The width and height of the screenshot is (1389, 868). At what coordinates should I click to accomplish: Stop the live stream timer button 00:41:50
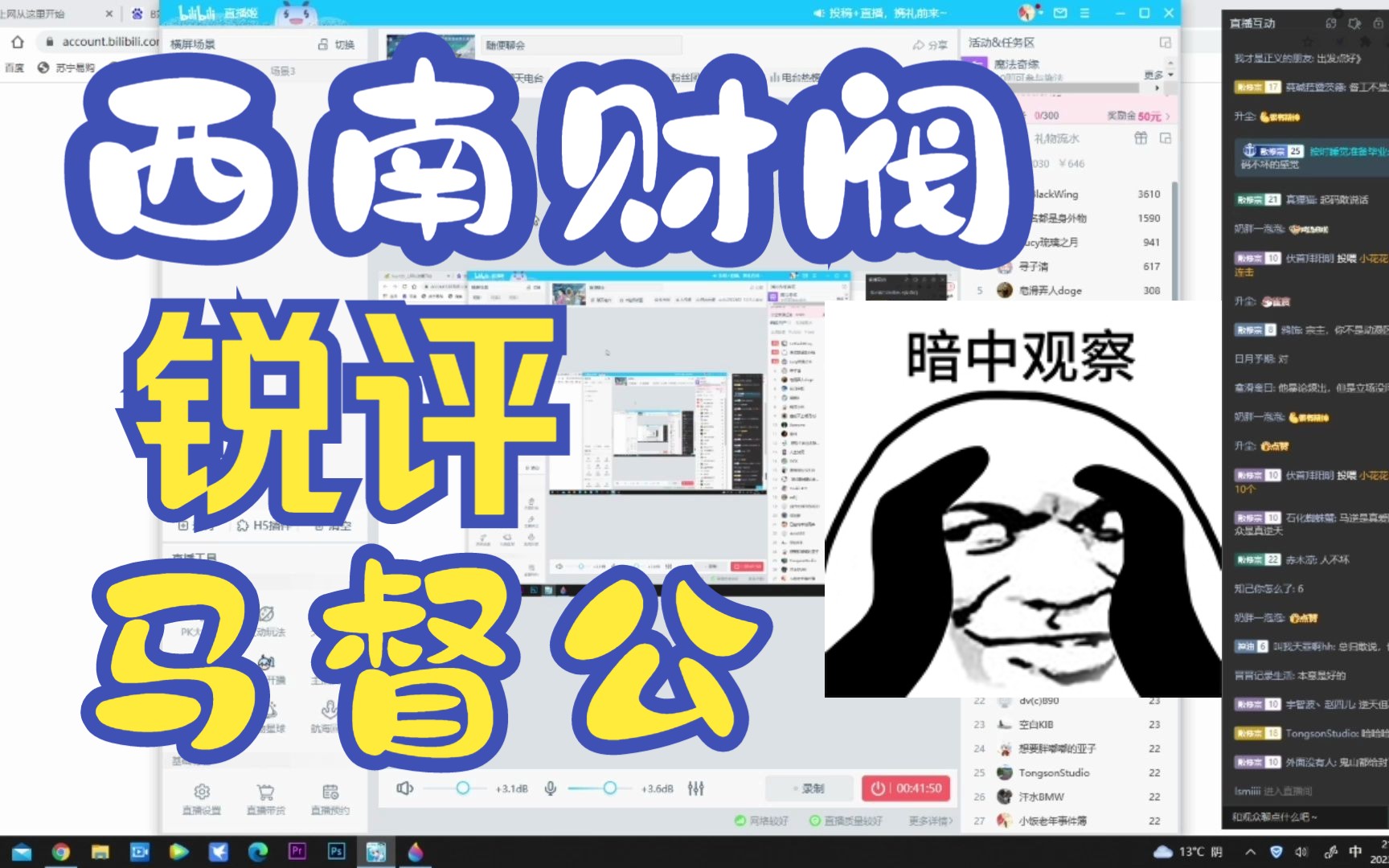[907, 788]
